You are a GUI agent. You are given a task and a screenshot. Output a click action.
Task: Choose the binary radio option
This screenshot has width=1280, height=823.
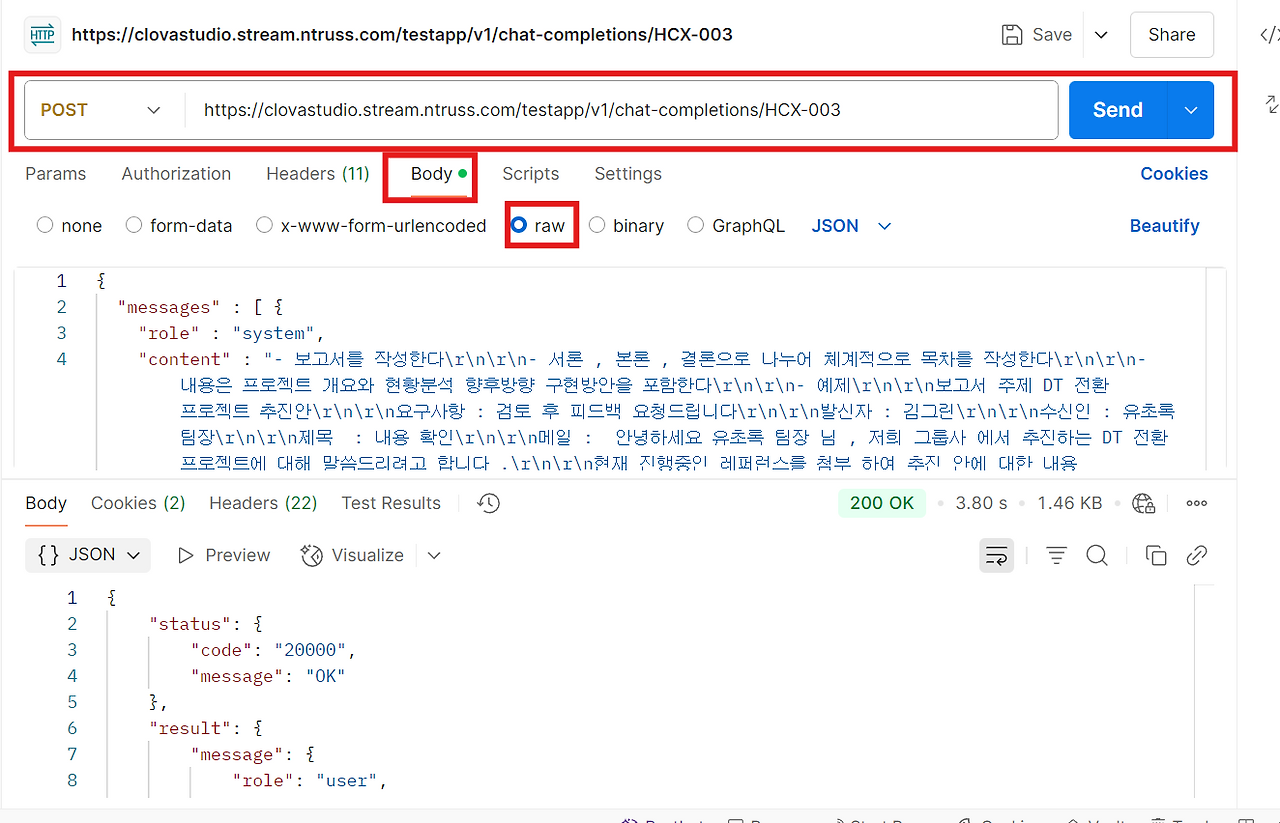click(x=597, y=226)
